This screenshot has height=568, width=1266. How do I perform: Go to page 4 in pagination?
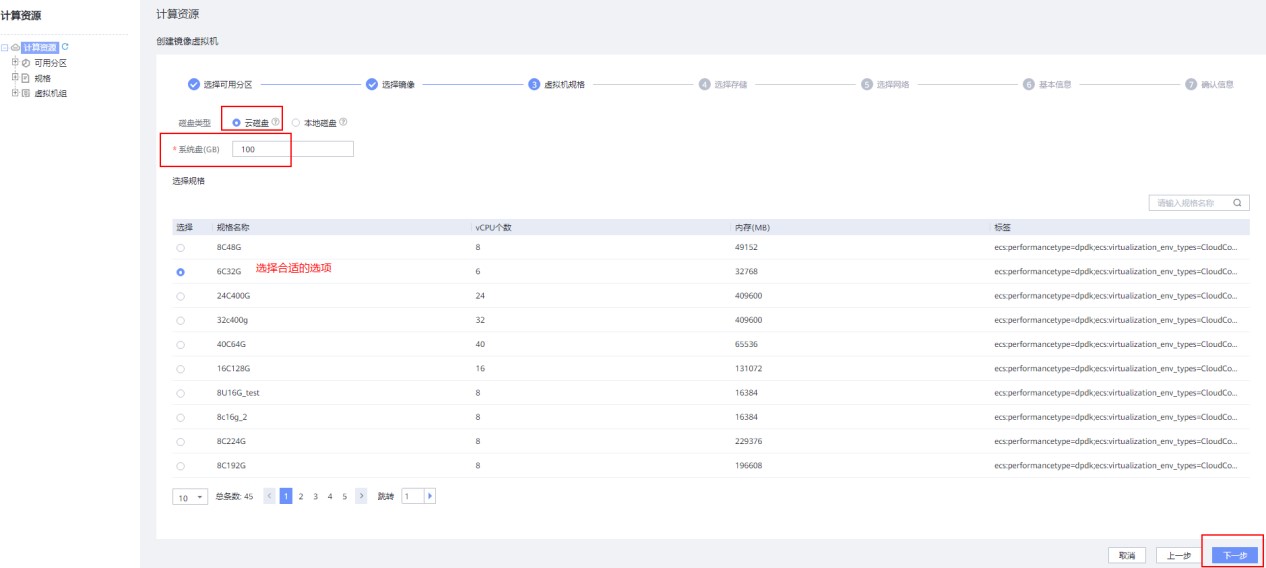(330, 496)
